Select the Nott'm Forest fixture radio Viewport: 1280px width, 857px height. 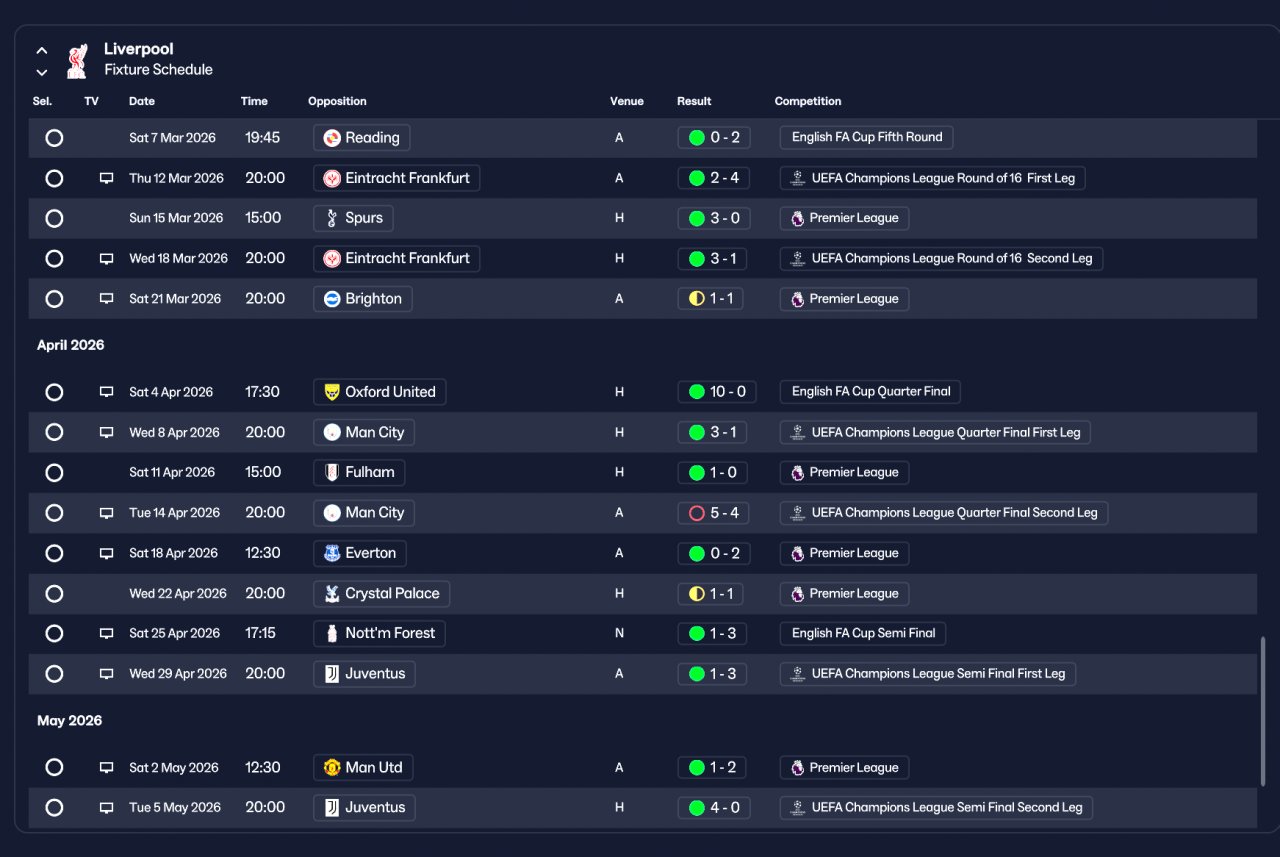54,633
